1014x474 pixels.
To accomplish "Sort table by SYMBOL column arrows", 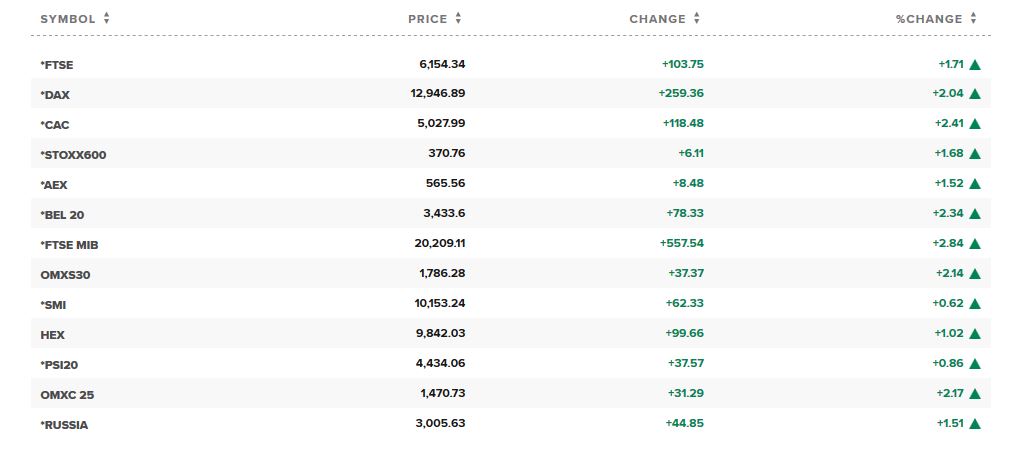I will [x=106, y=19].
